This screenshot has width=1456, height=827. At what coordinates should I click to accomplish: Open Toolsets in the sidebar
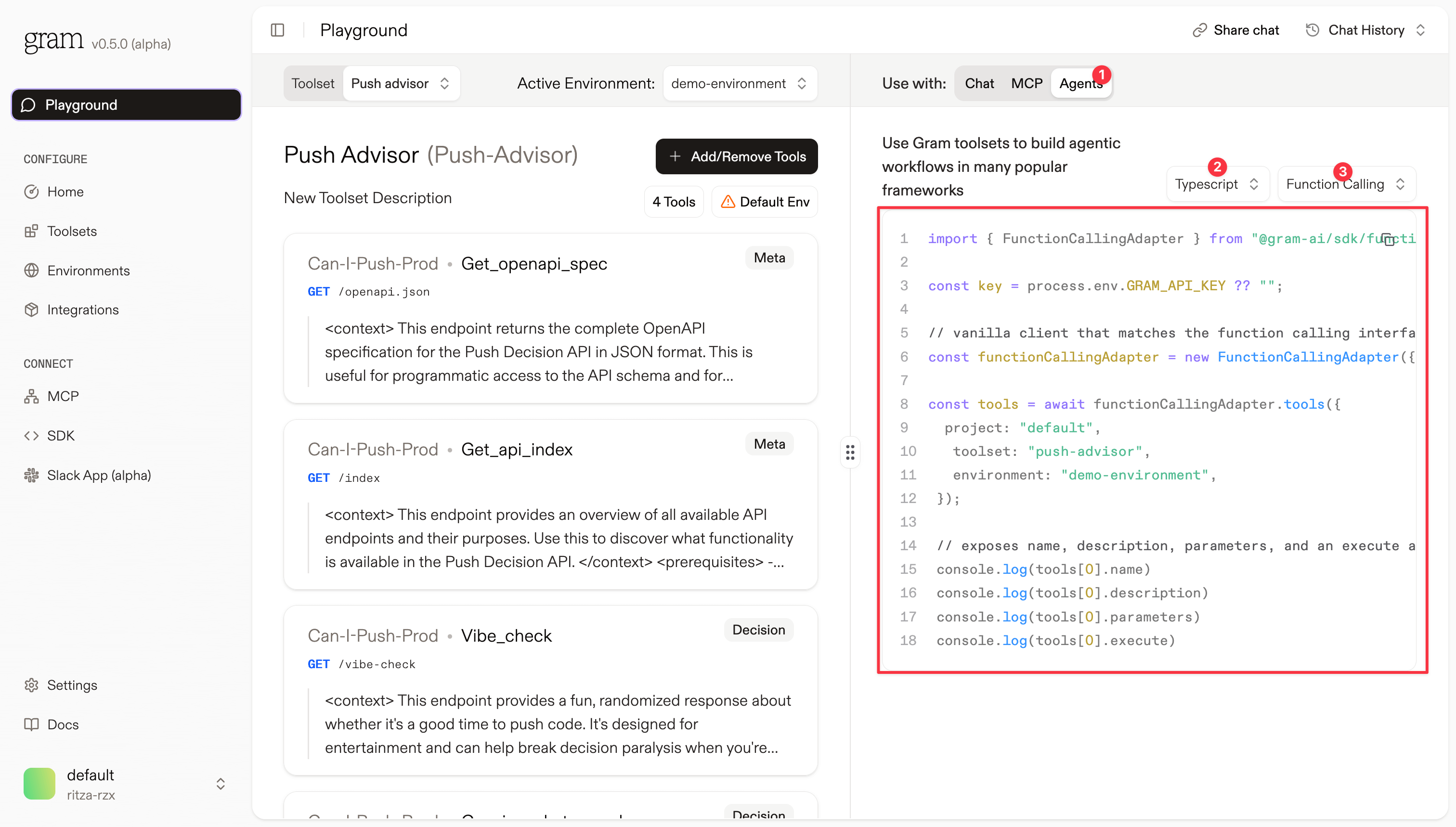click(x=126, y=231)
